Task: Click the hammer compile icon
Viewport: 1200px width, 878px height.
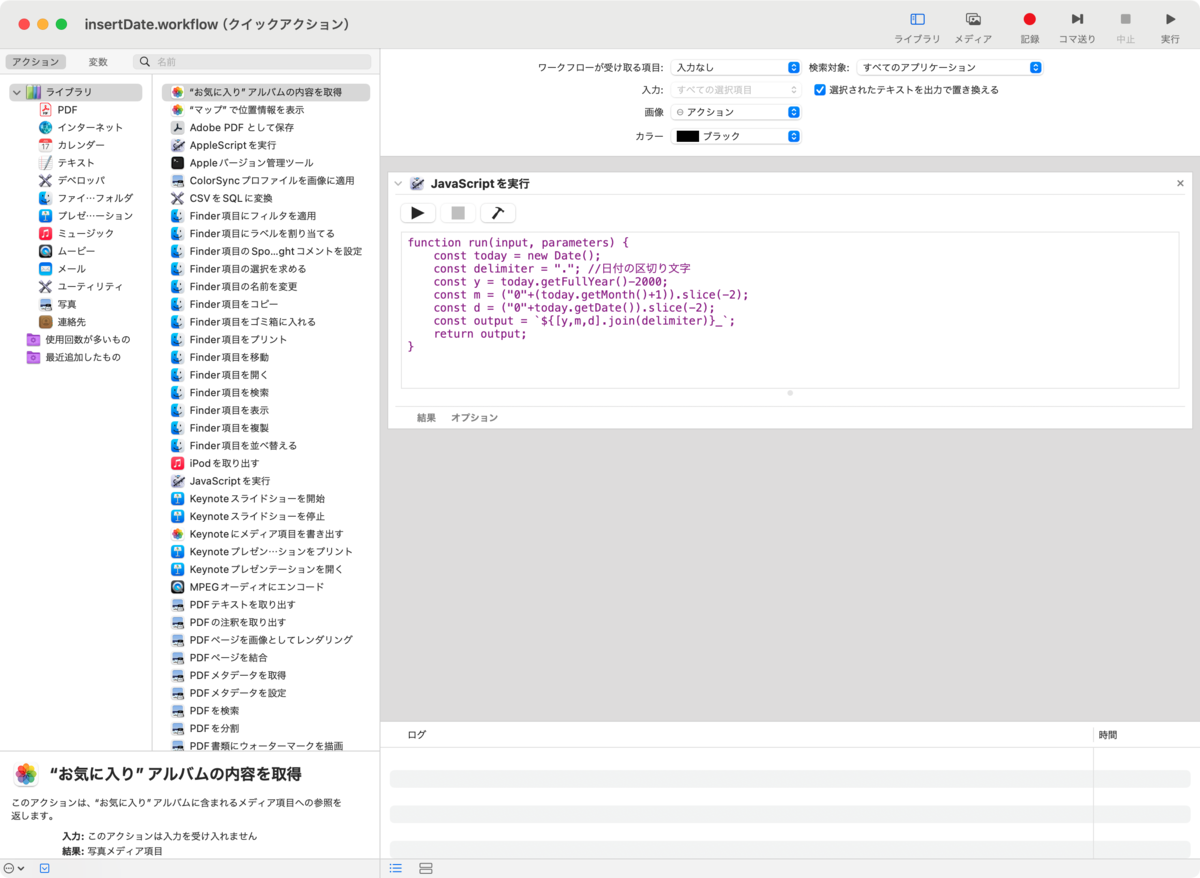Action: tap(498, 213)
